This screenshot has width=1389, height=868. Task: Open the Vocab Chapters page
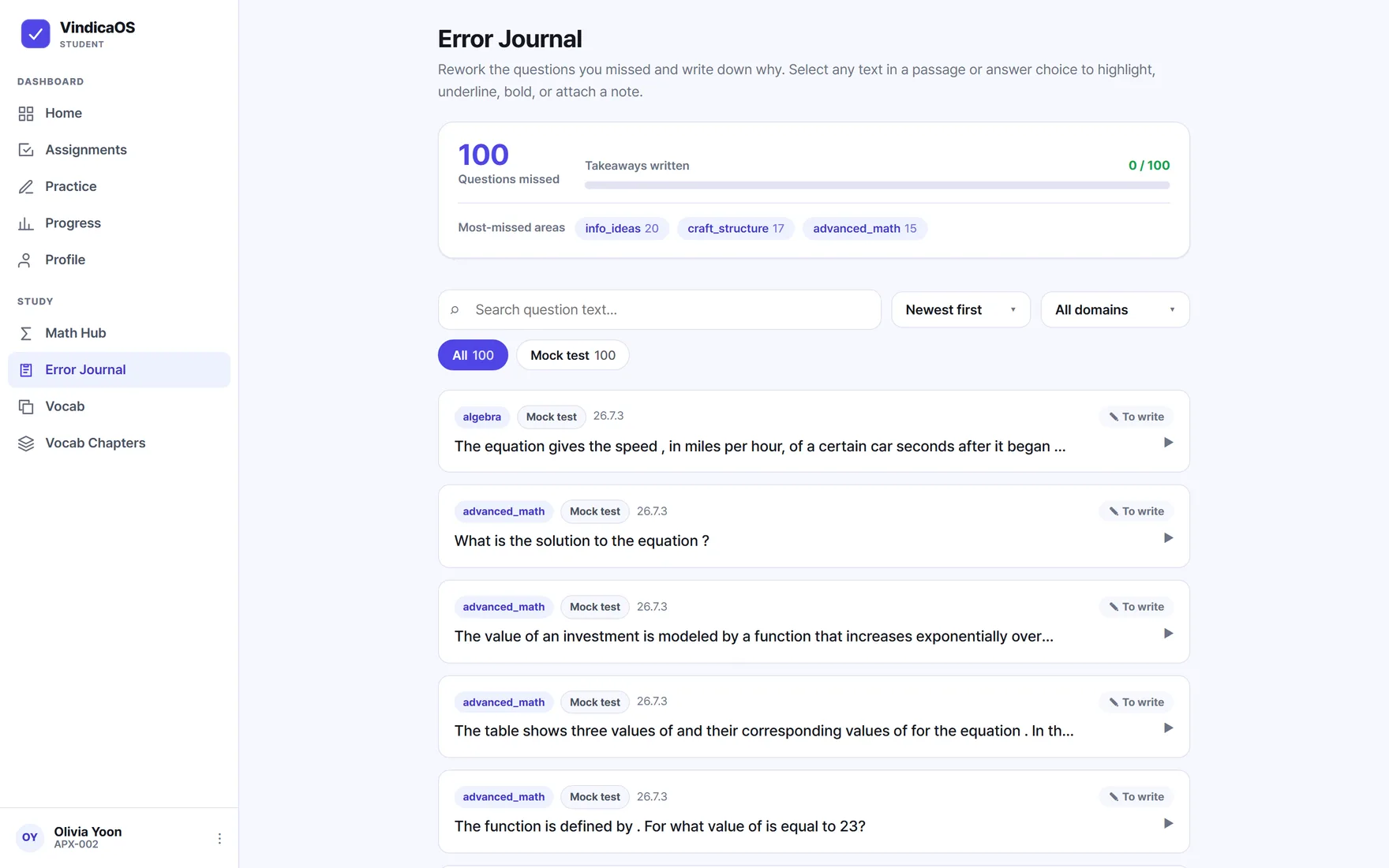119,443
